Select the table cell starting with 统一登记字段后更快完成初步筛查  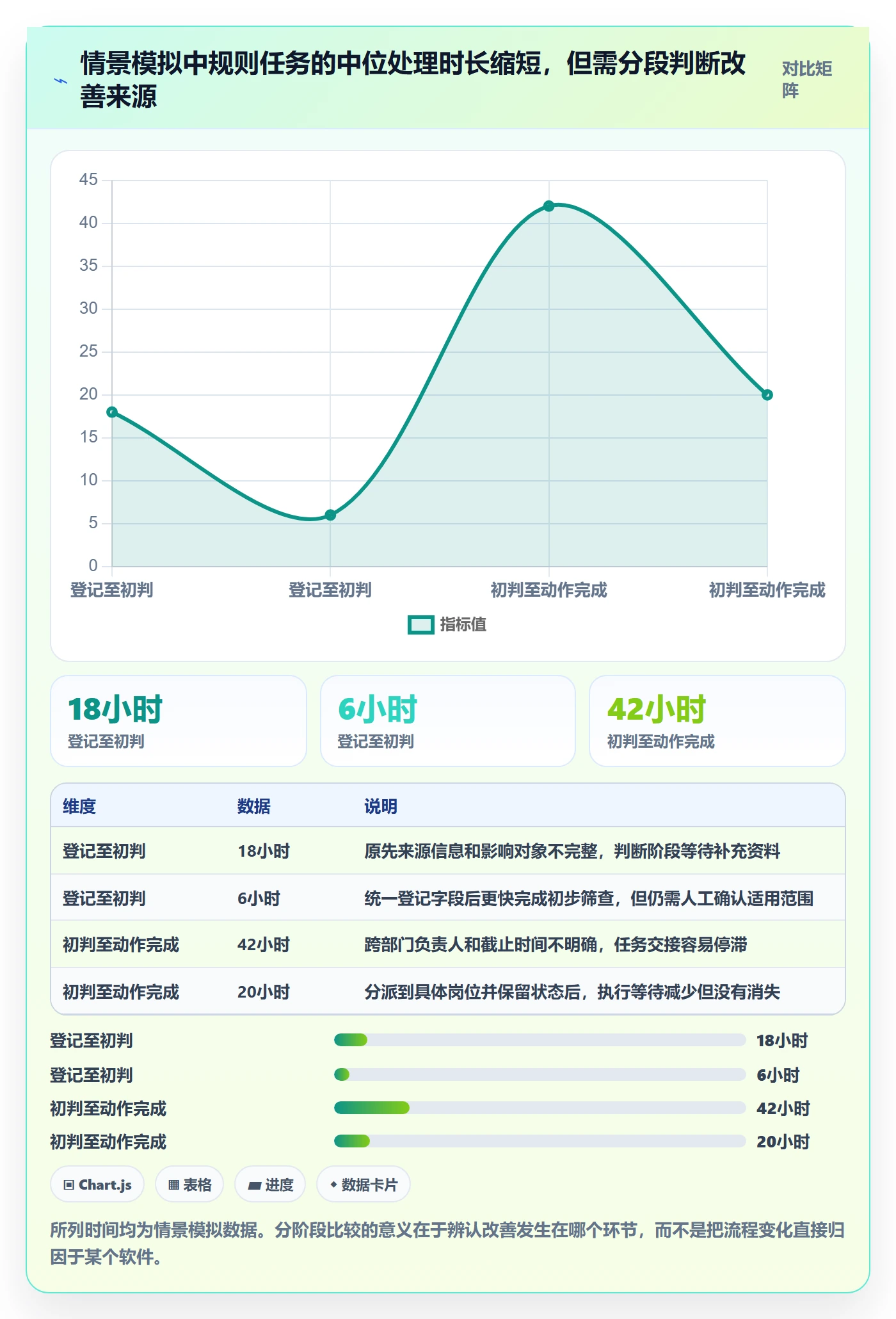[598, 898]
